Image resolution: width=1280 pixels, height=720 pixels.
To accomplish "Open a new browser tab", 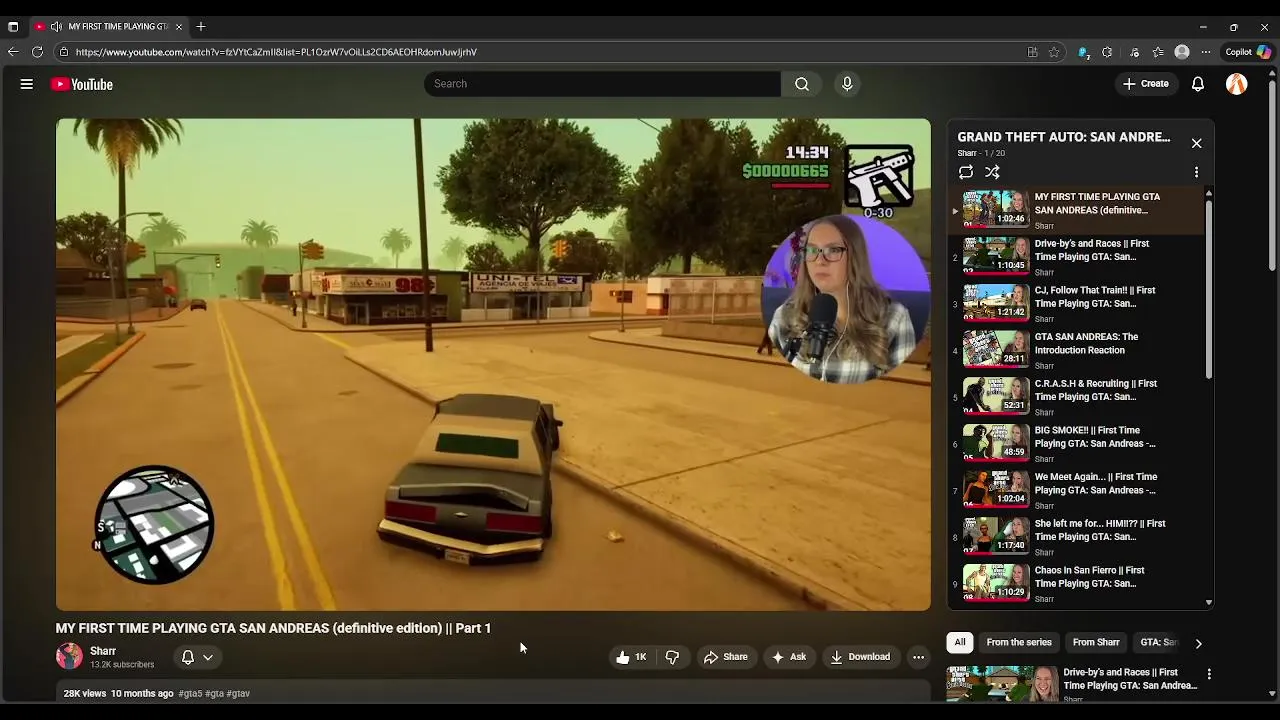I will (201, 26).
